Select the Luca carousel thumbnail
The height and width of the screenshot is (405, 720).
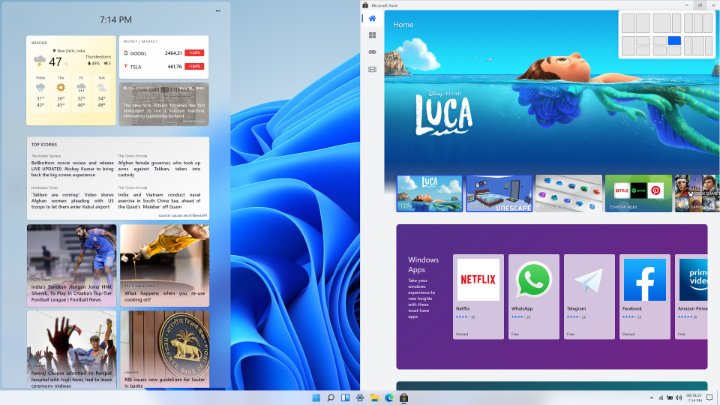(x=429, y=193)
